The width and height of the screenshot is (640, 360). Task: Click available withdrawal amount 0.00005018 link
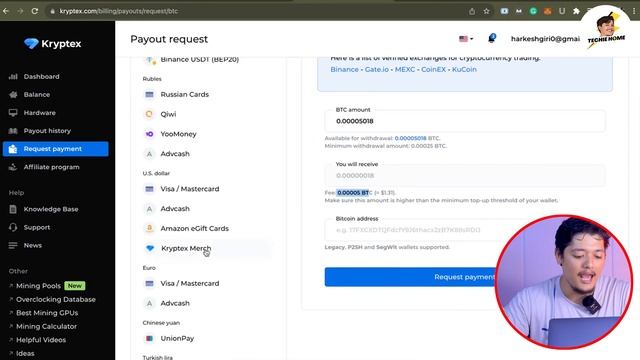point(410,138)
